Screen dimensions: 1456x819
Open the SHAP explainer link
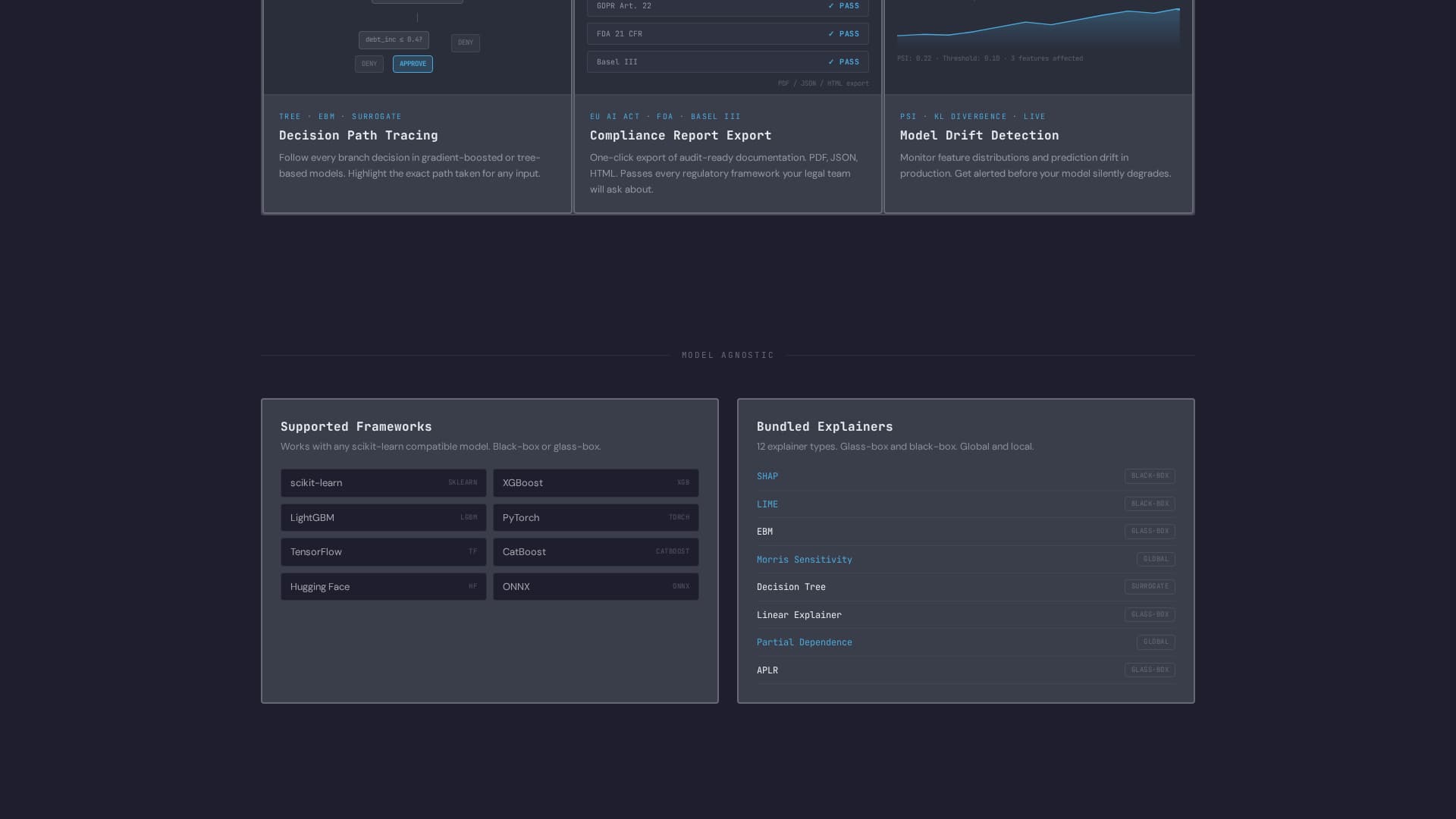coord(767,476)
